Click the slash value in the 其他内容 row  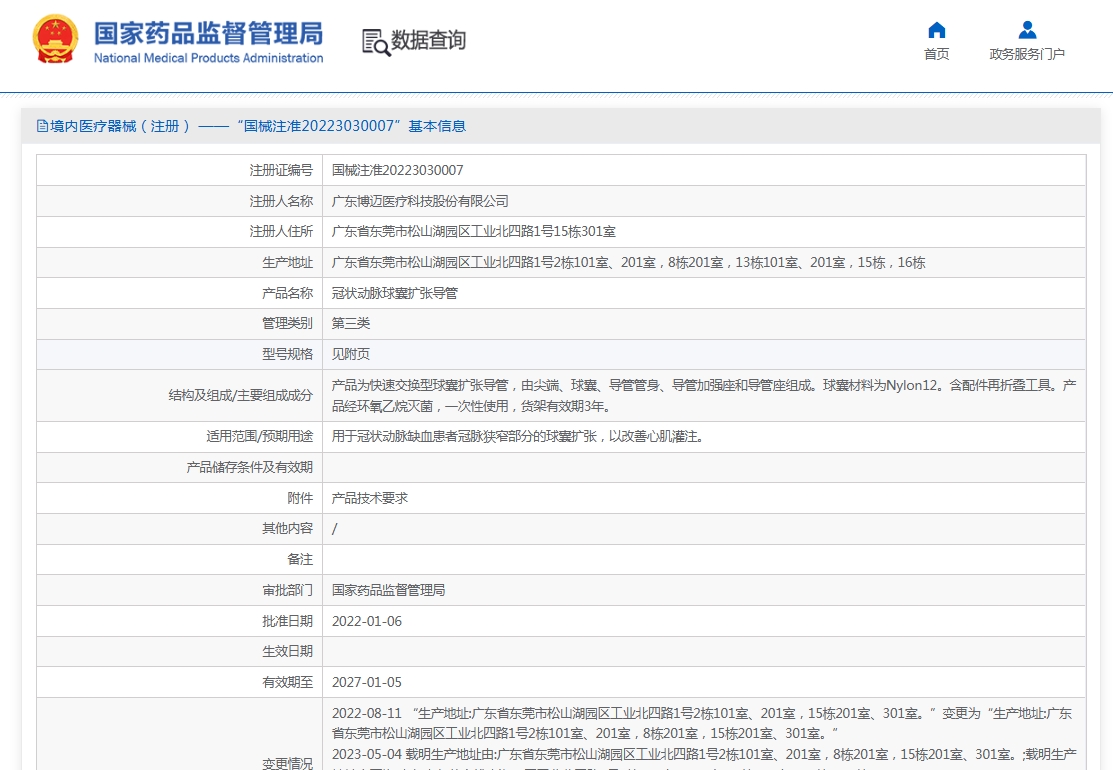click(x=334, y=529)
